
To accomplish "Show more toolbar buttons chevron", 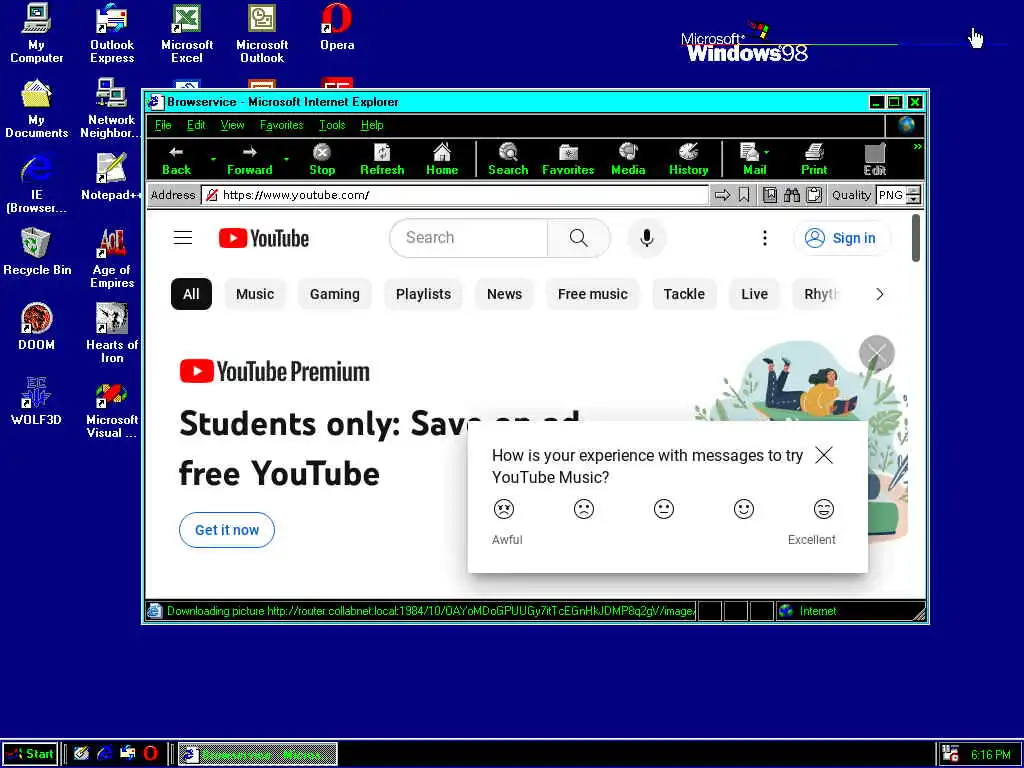I will [917, 146].
